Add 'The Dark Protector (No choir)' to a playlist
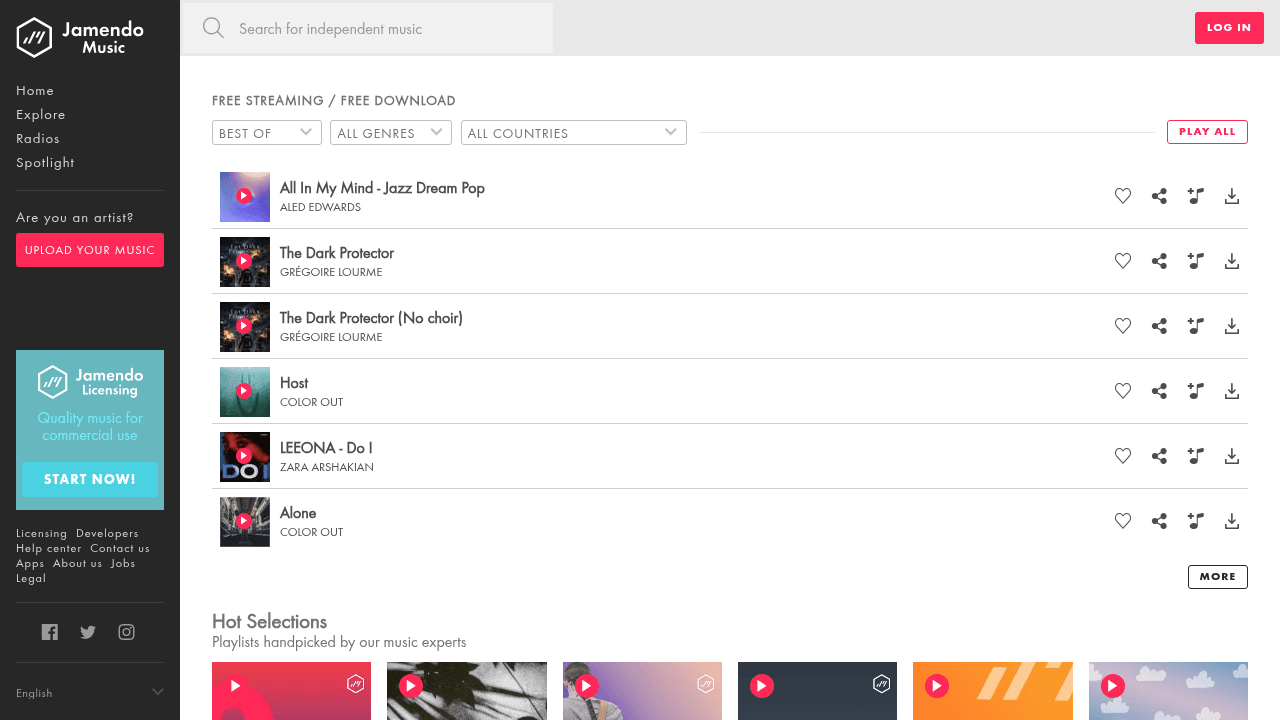This screenshot has width=1280, height=720. [x=1195, y=326]
